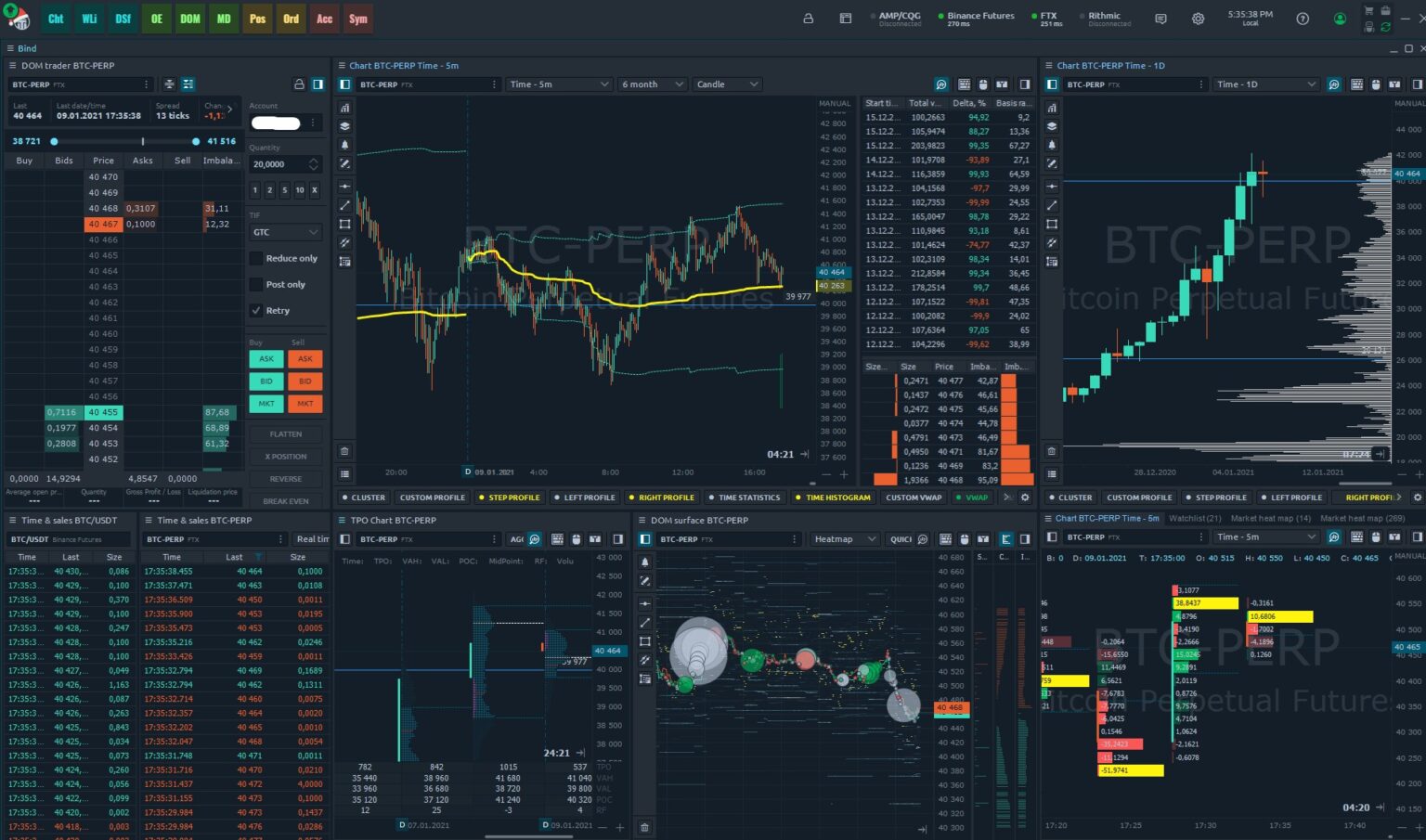
Task: Click the Binance Futures connection status
Action: click(976, 19)
